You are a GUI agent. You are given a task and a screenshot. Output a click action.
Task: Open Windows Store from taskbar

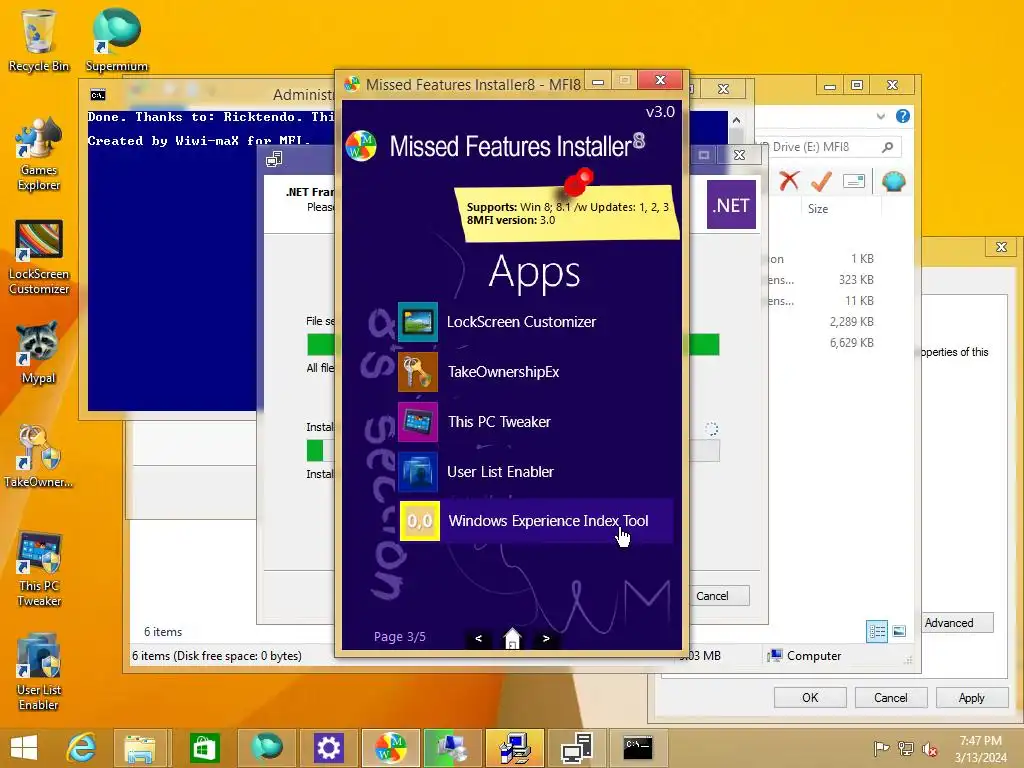[x=204, y=748]
